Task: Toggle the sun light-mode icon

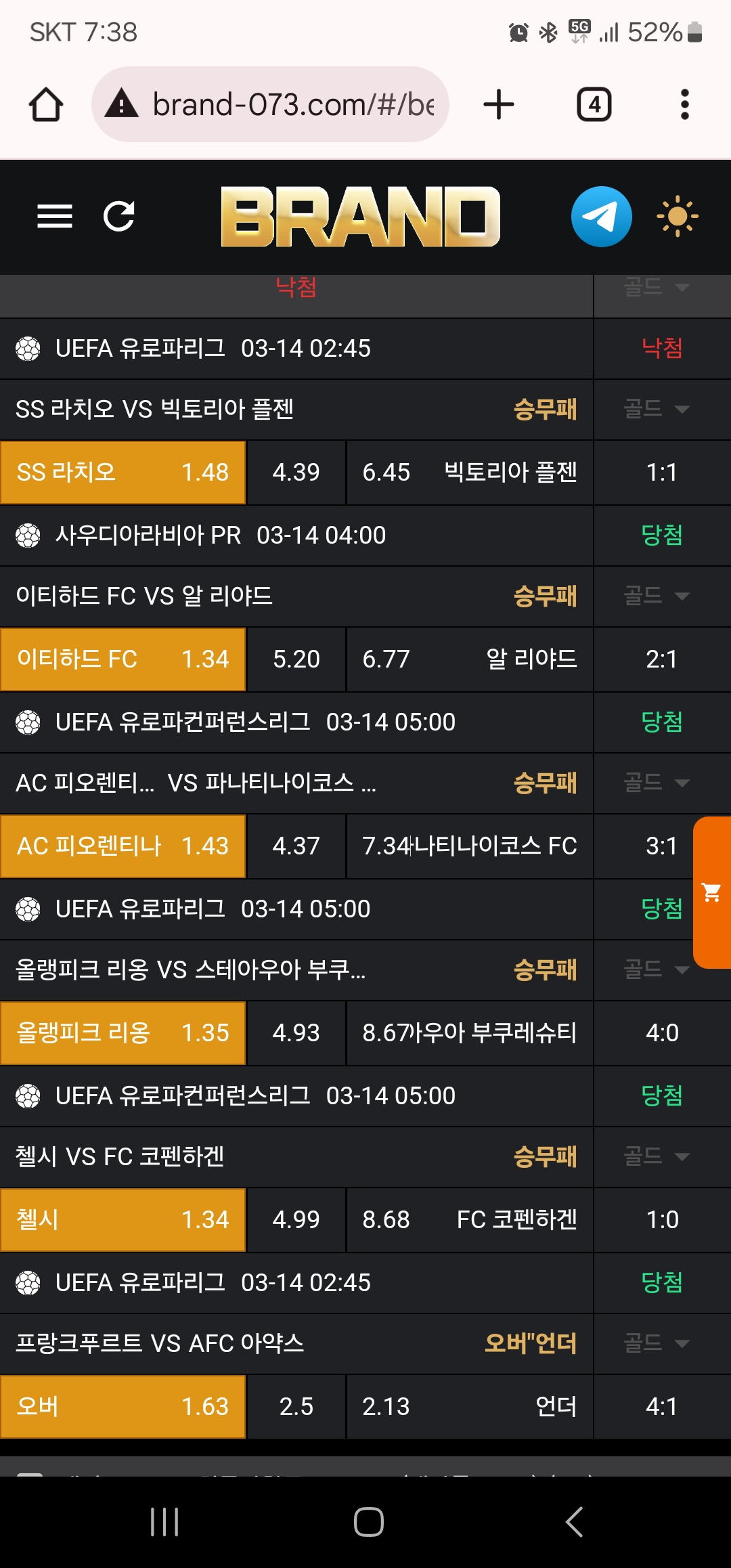Action: [x=677, y=217]
